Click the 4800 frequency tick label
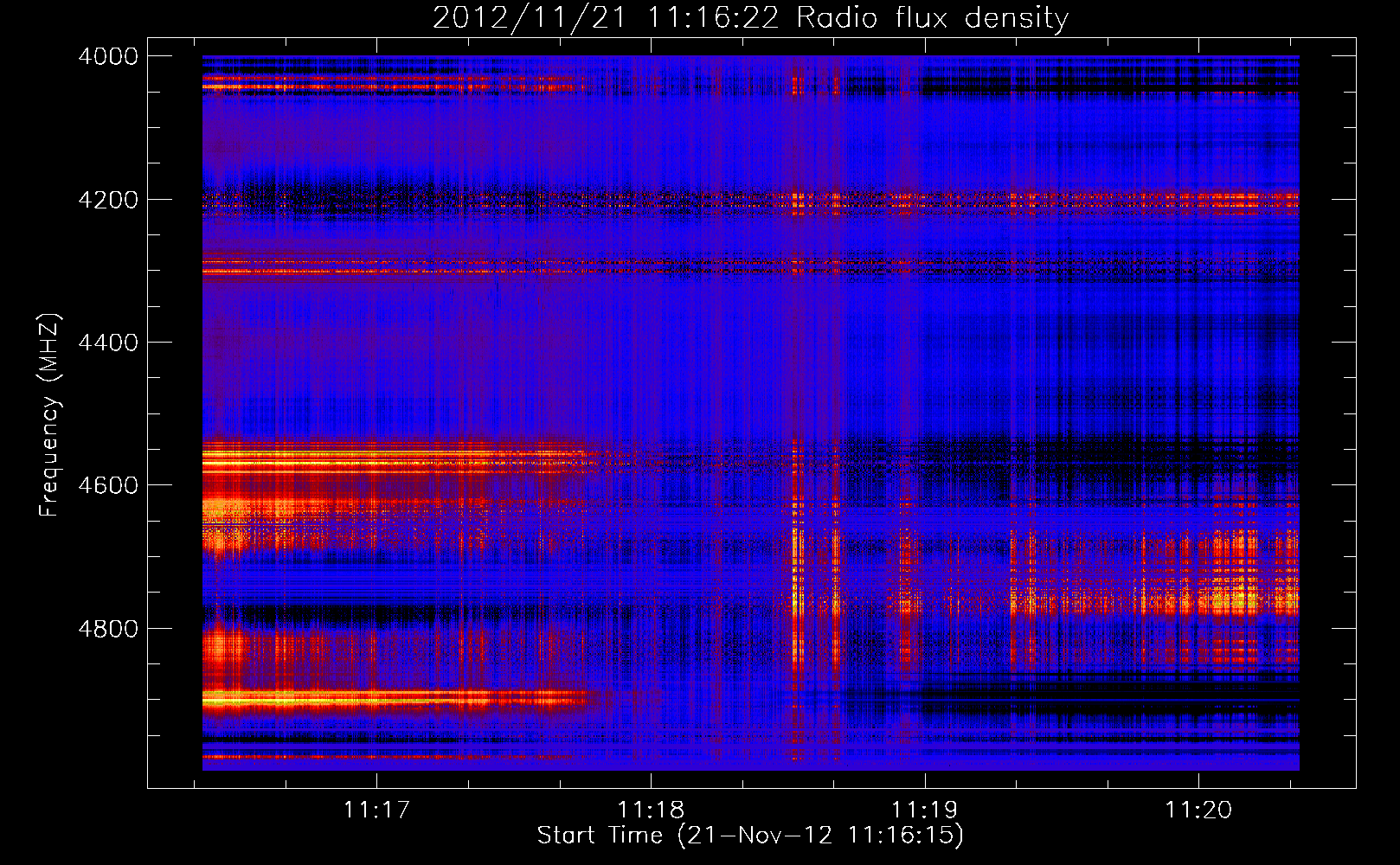The image size is (1400, 865). [x=108, y=628]
